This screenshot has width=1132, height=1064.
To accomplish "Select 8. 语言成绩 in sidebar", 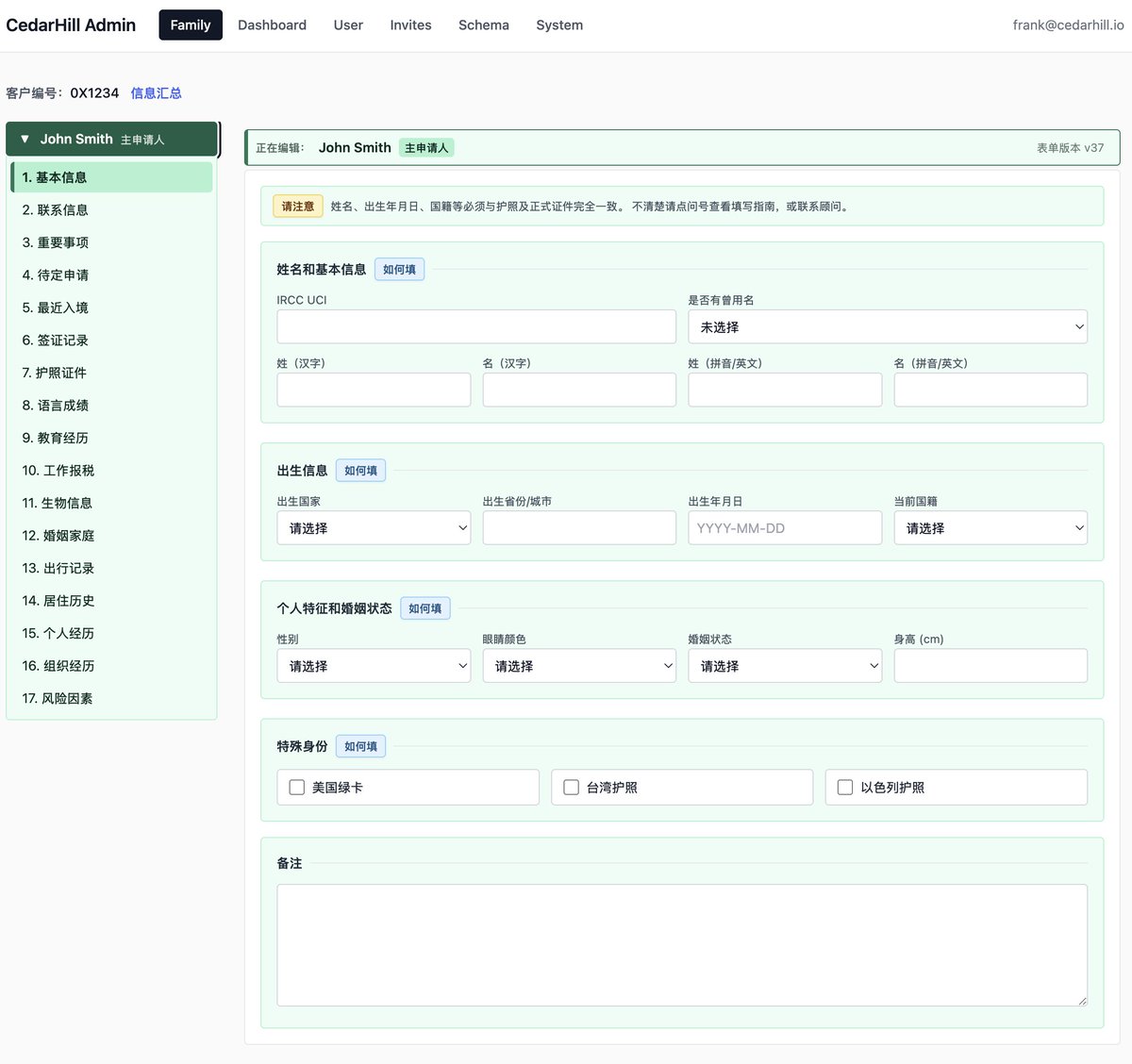I will pos(111,405).
